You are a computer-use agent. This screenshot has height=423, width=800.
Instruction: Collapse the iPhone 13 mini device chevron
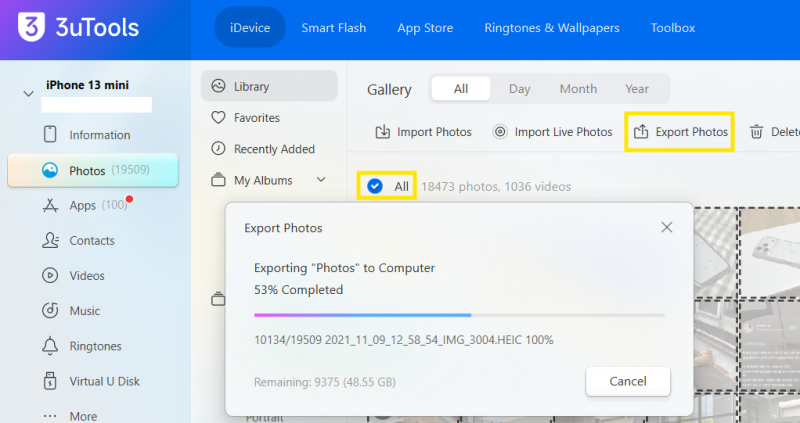[x=29, y=94]
